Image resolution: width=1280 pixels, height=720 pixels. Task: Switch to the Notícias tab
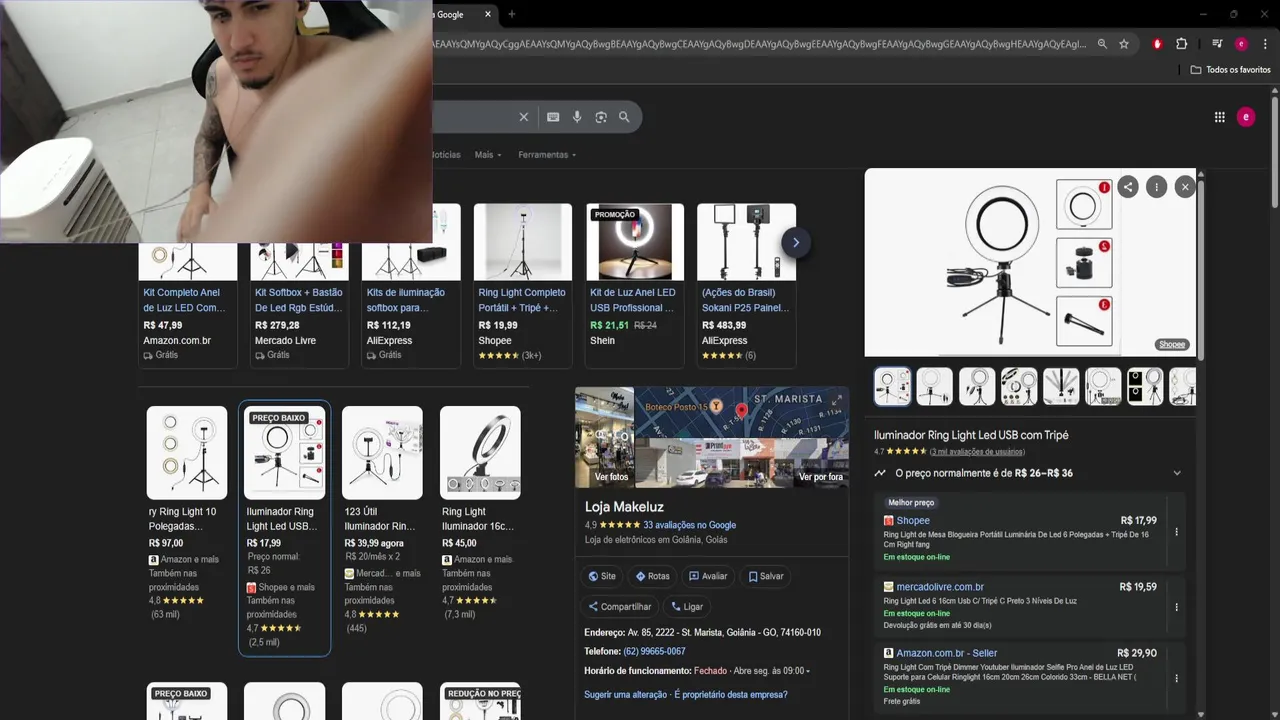[x=446, y=155]
